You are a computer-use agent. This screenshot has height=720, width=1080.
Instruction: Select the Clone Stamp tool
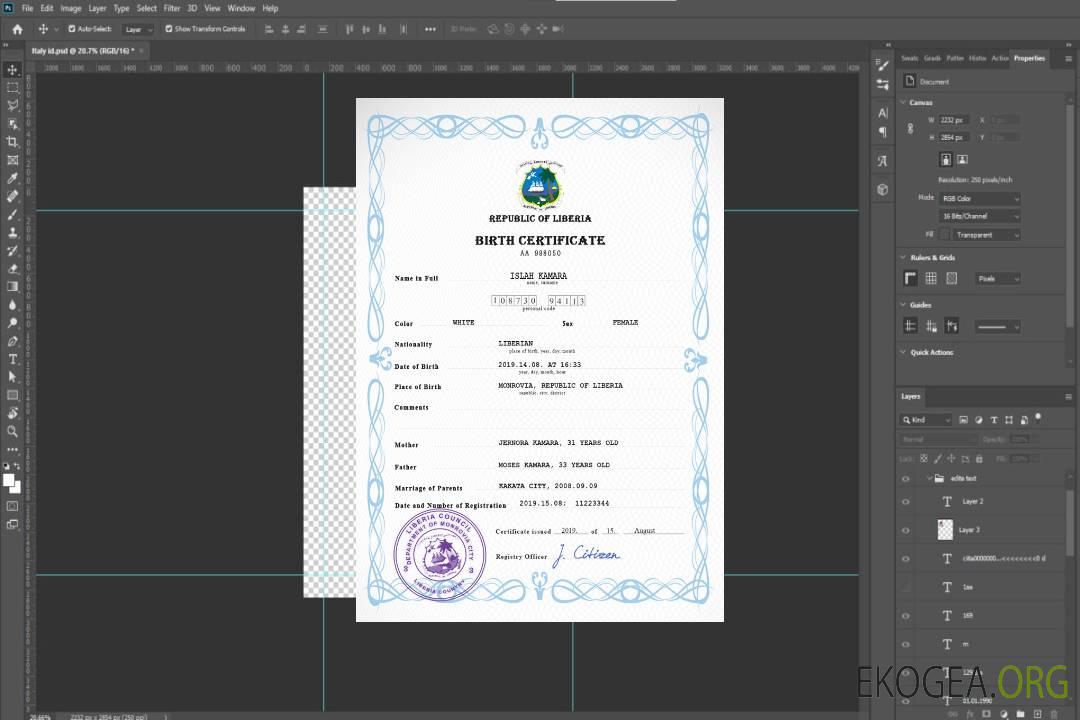coord(12,232)
